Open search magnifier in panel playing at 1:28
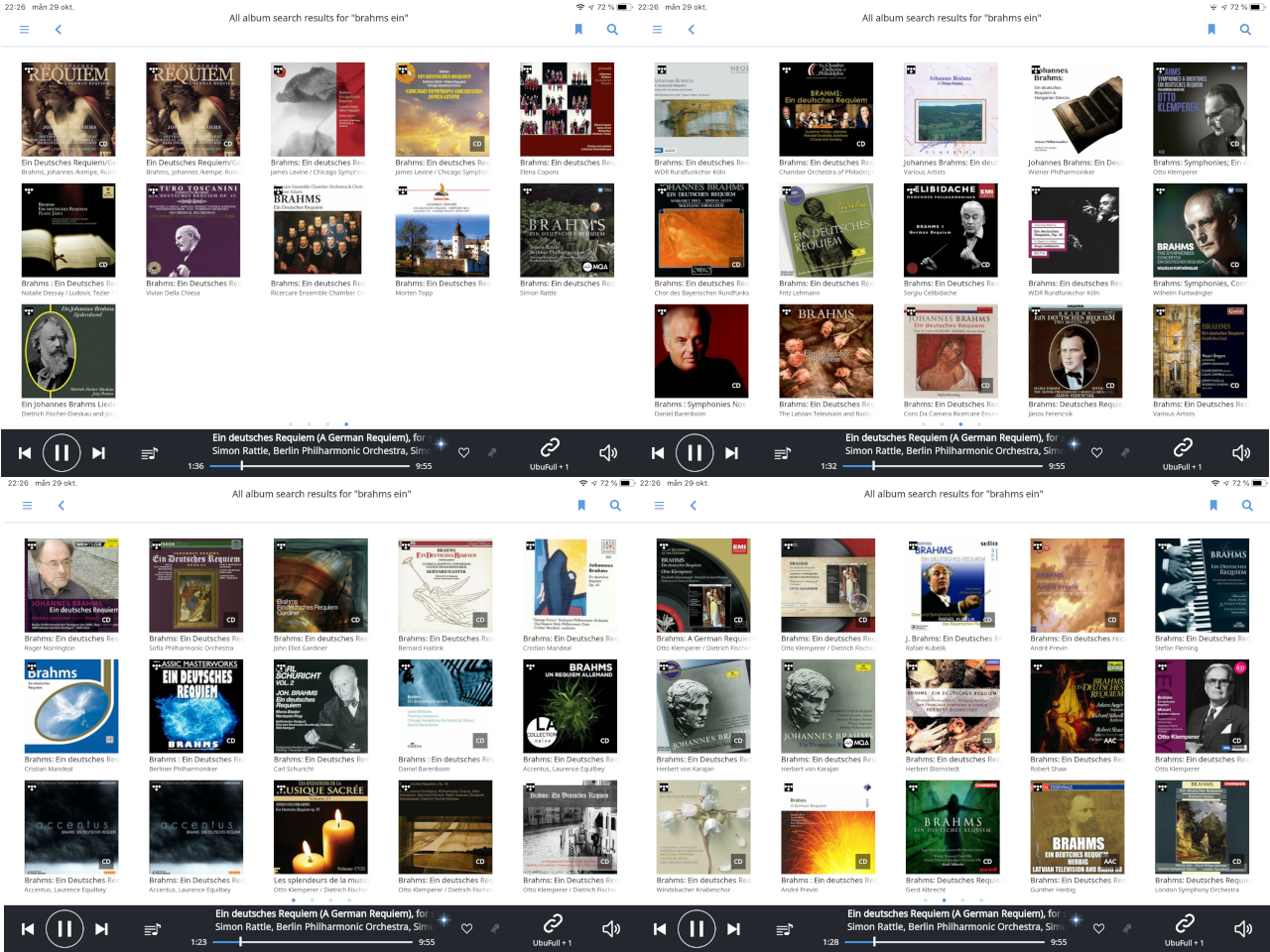The height and width of the screenshot is (952, 1270). (1247, 506)
